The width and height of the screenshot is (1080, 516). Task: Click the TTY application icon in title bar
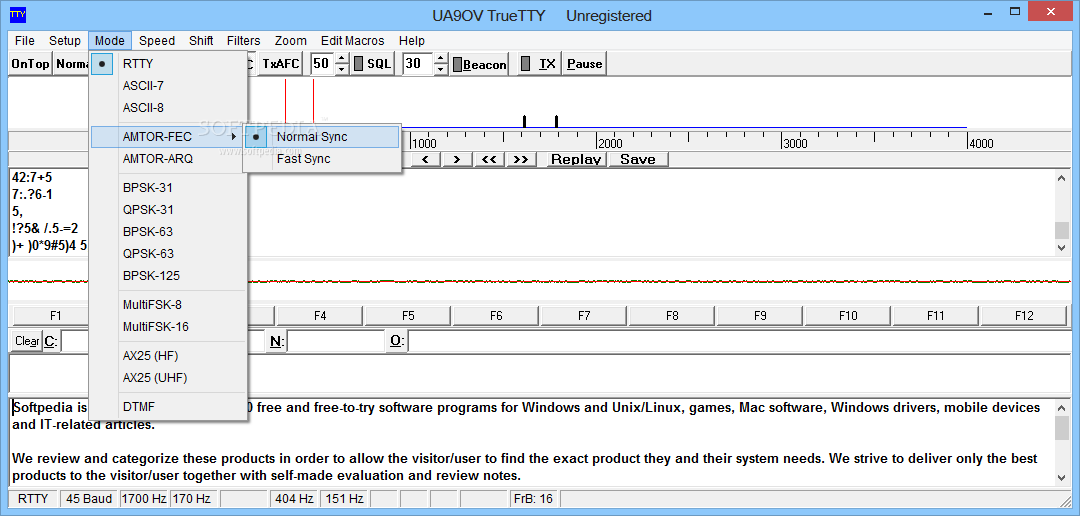(x=18, y=14)
